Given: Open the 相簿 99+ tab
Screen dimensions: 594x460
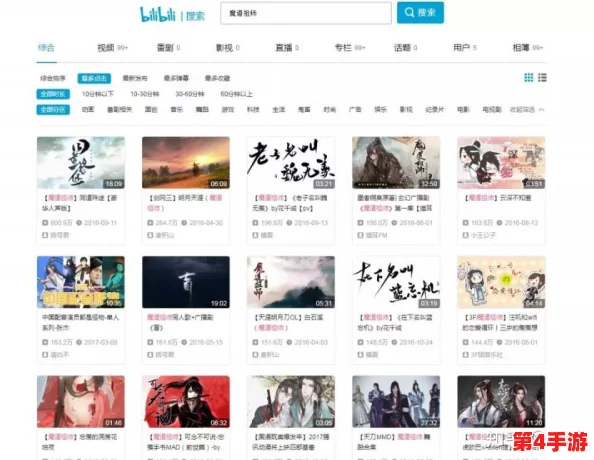Looking at the screenshot, I should pos(528,48).
